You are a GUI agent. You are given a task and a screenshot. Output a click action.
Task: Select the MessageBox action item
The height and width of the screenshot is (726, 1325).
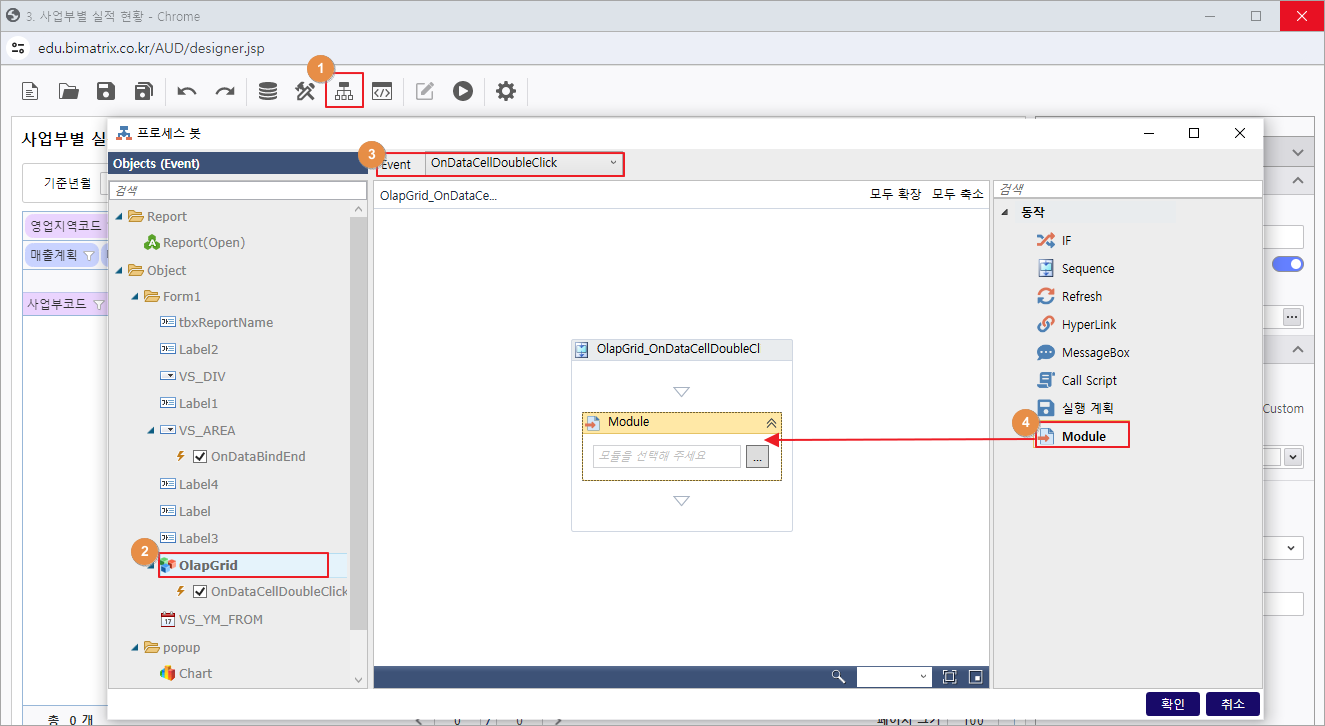tap(1095, 353)
